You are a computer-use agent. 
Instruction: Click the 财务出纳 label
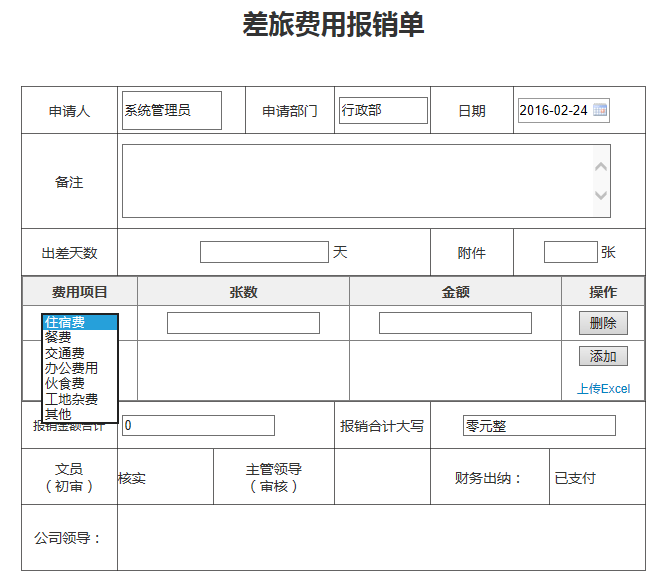point(488,478)
